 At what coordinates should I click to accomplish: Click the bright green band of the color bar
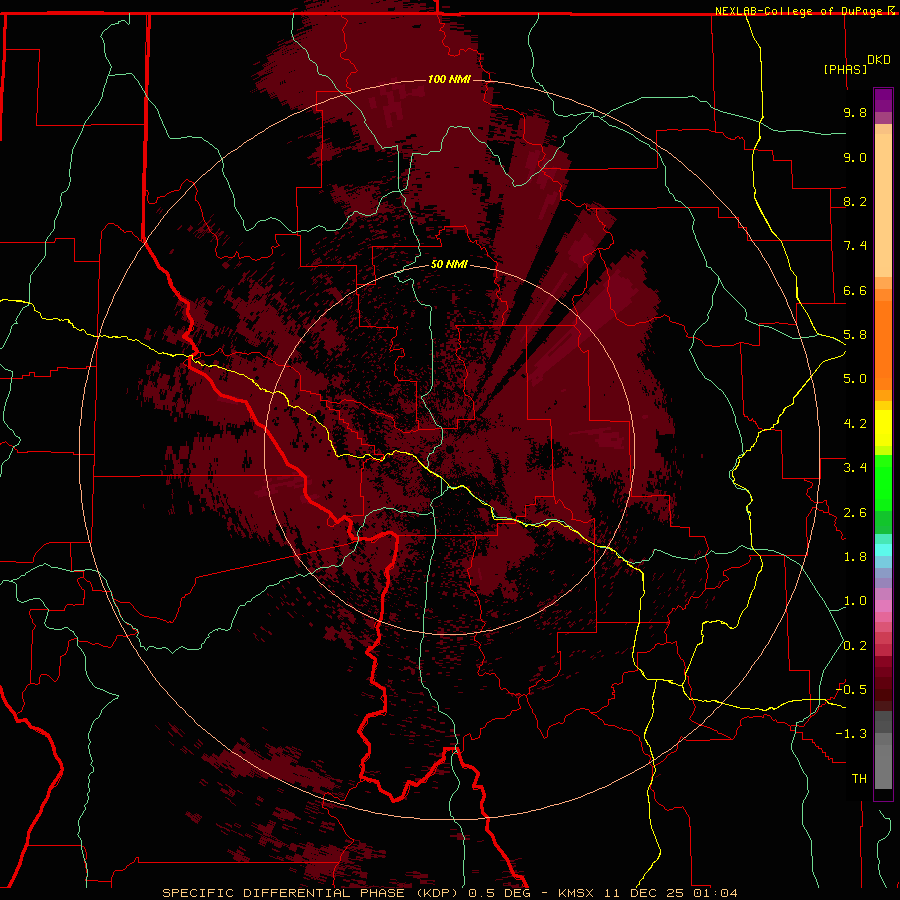[x=883, y=482]
